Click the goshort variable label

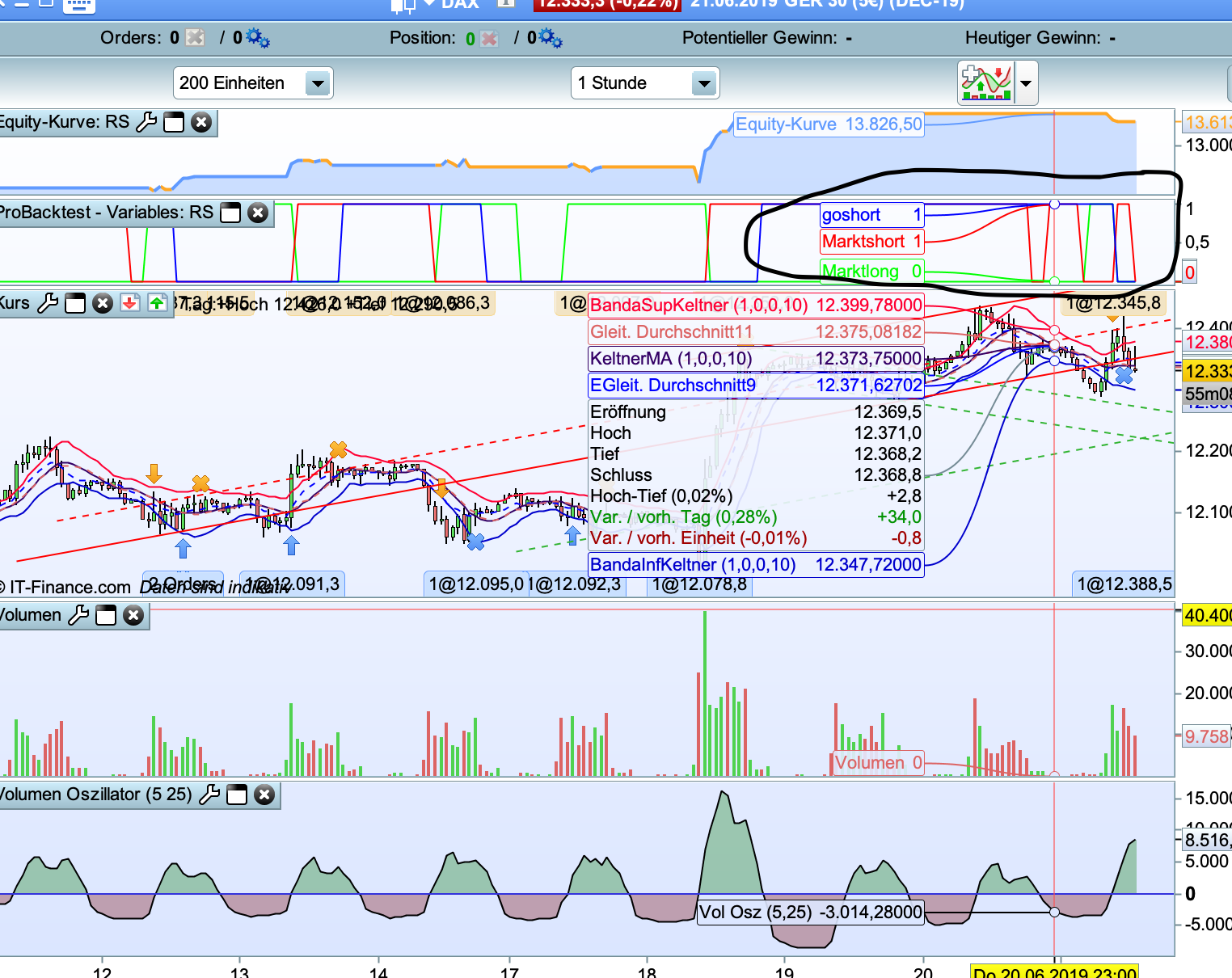point(851,215)
